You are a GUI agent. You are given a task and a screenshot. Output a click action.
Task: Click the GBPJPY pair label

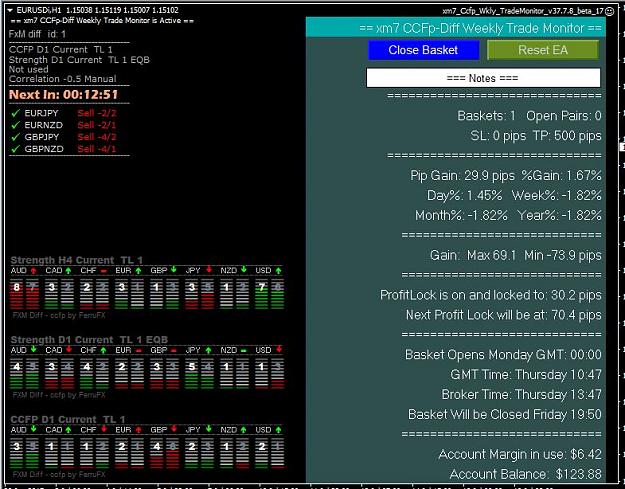coord(42,137)
